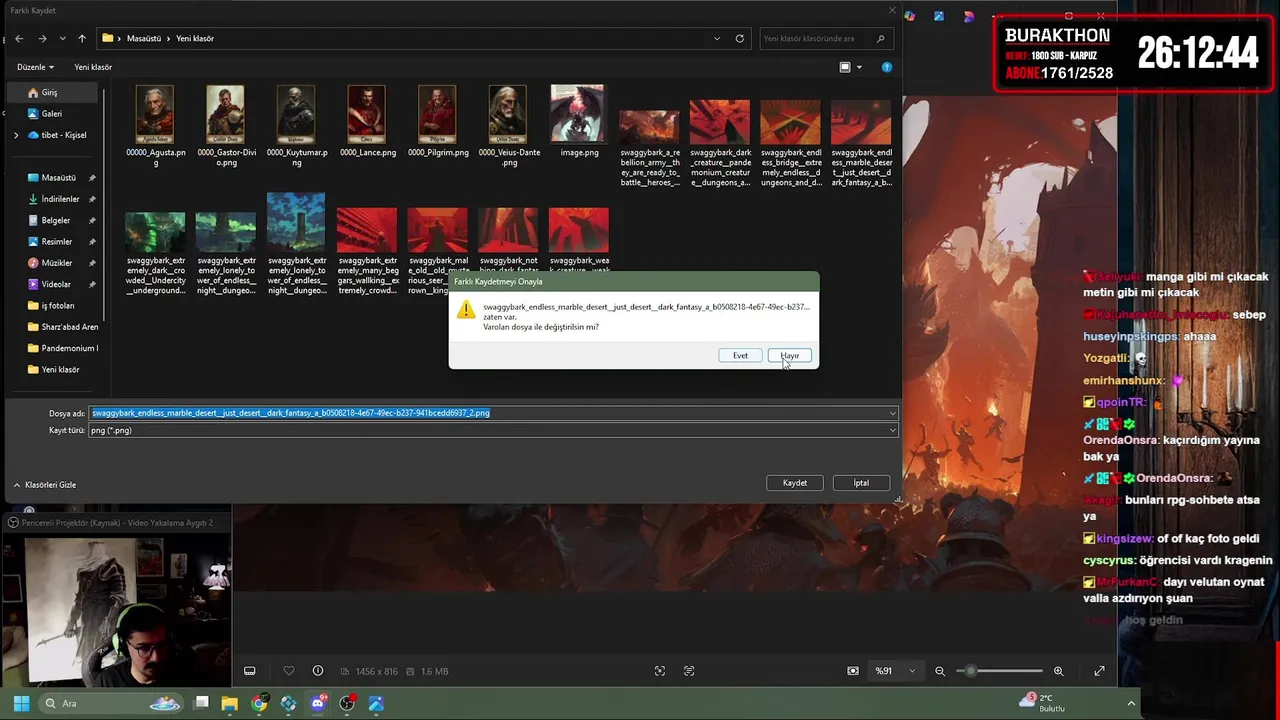Click the zoom out magnifier in Photos
Screen dimensions: 1280x720
(940, 671)
